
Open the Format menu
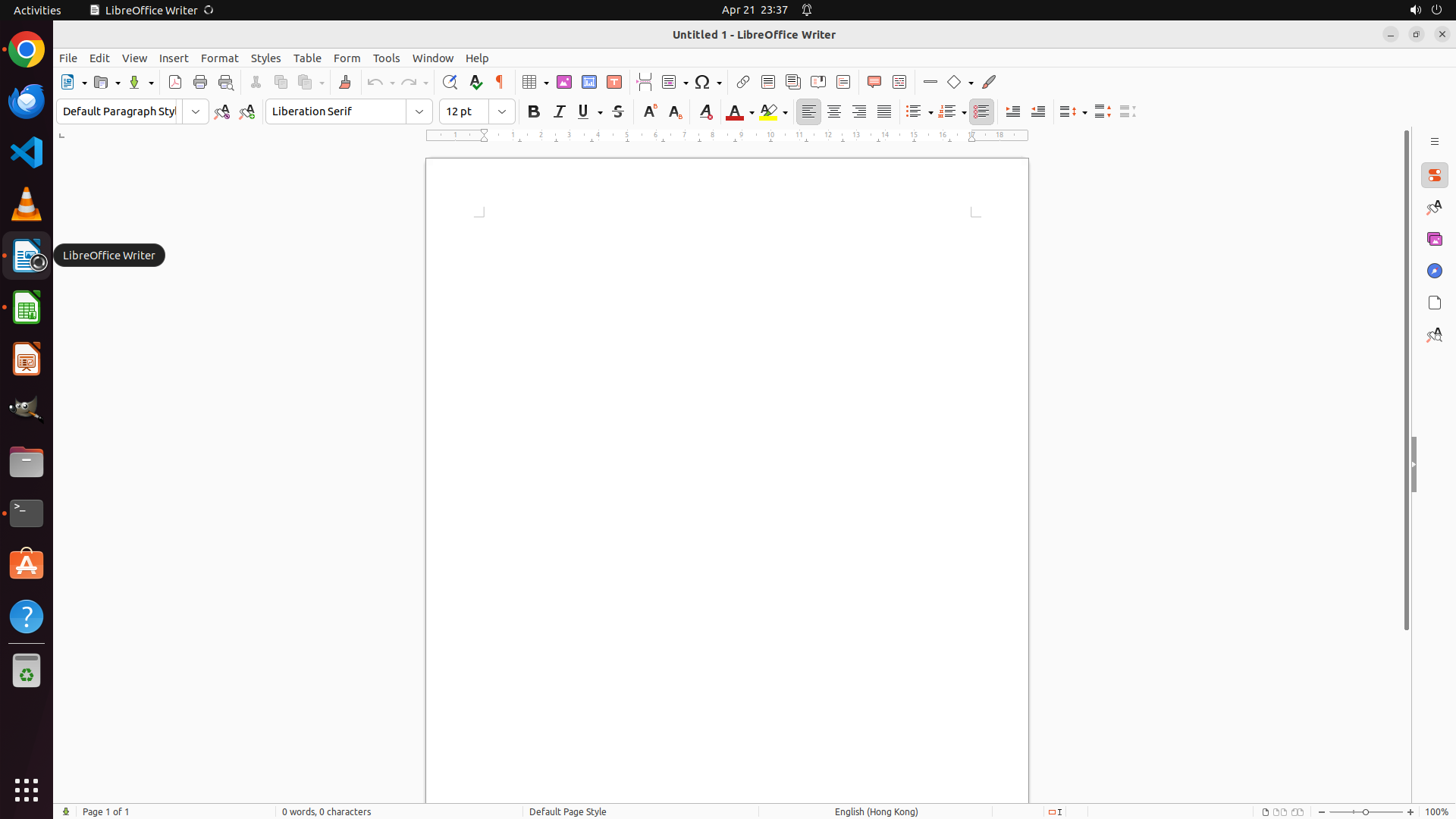click(x=219, y=58)
